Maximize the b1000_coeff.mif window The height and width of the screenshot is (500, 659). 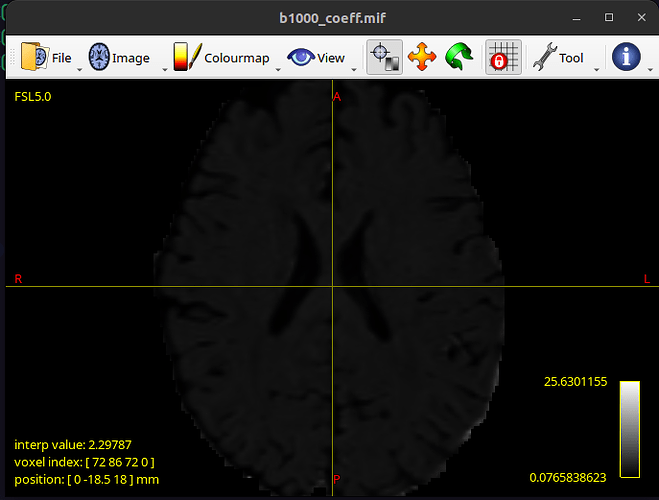tap(609, 18)
